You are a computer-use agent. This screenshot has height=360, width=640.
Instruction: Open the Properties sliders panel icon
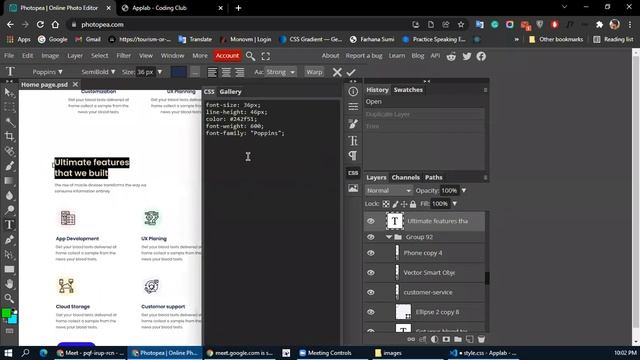click(x=353, y=107)
